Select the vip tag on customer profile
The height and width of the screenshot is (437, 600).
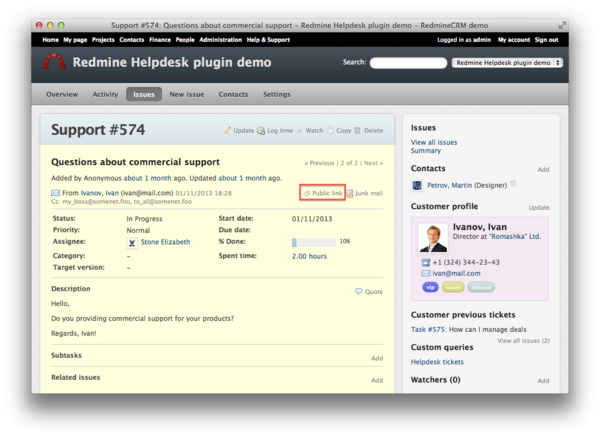point(430,286)
